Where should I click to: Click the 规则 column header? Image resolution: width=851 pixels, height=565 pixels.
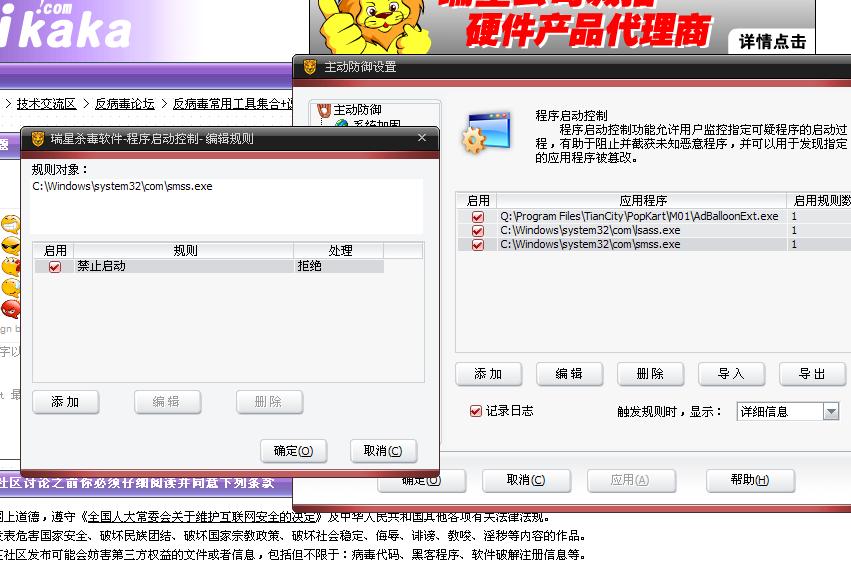pos(185,251)
